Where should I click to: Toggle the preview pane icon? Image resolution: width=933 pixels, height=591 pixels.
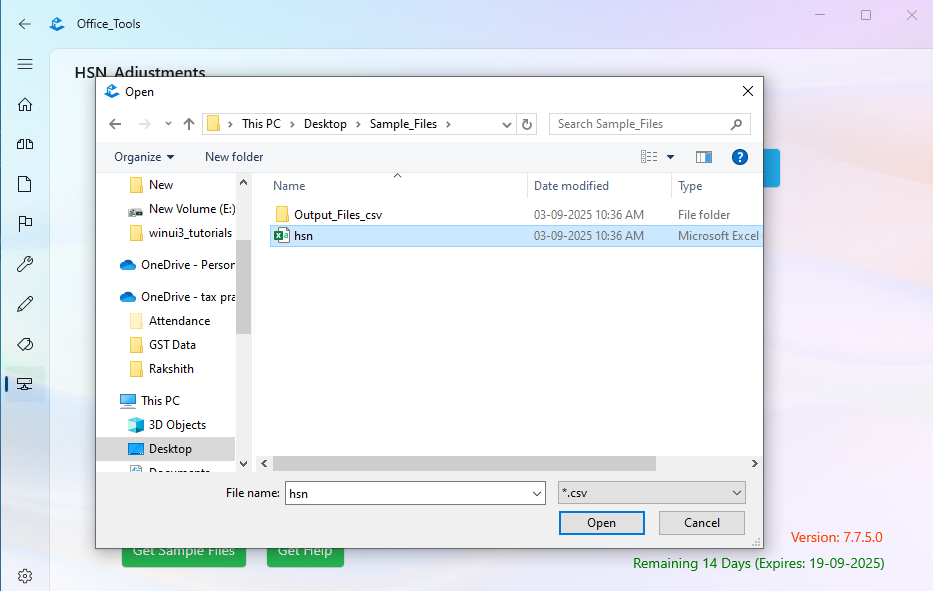(703, 157)
